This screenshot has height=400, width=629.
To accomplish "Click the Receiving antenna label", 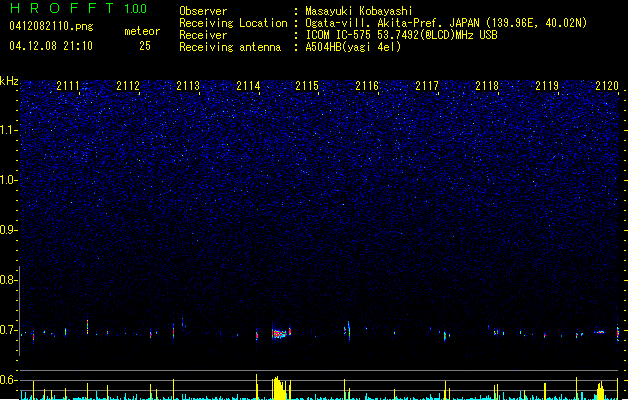I will pos(230,47).
